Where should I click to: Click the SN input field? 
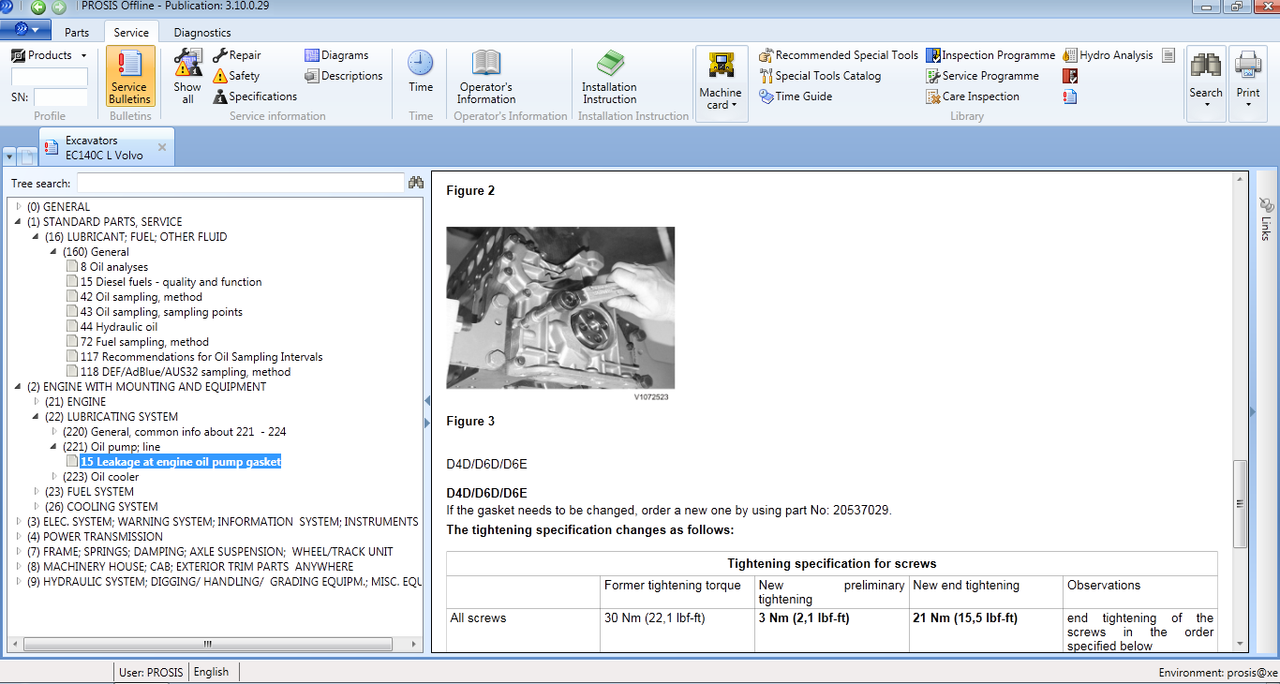(x=60, y=97)
